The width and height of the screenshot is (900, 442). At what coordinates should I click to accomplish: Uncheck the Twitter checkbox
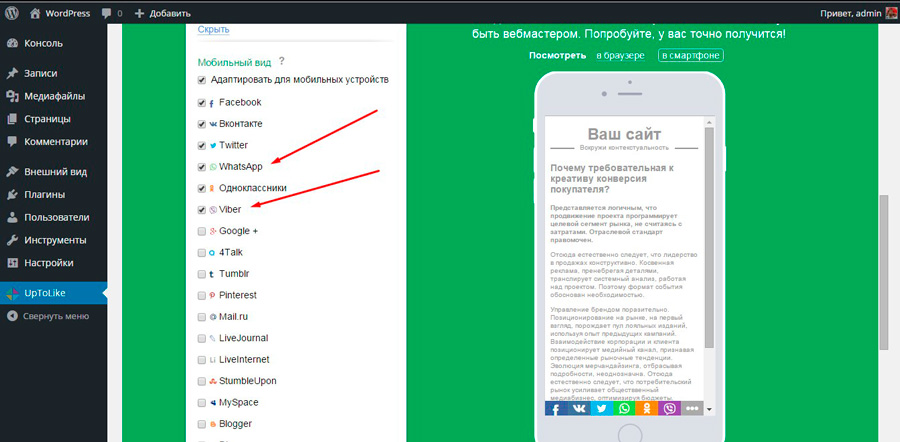click(x=201, y=146)
